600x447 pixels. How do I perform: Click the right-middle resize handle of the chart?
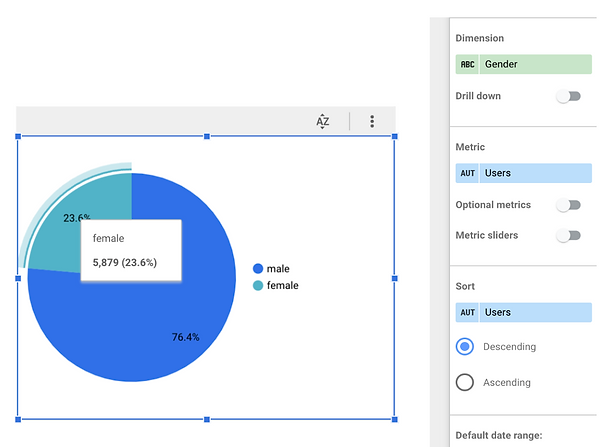point(394,278)
